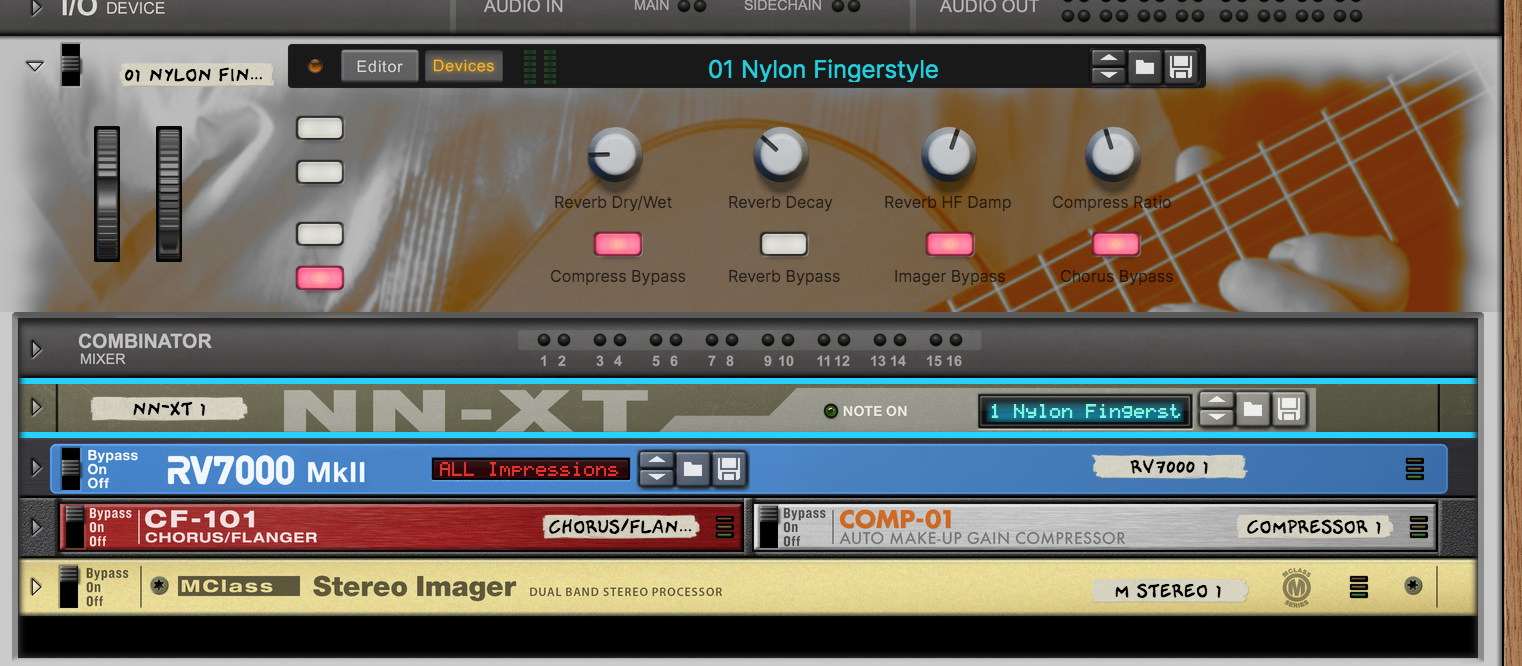Click the second unlit left panel button
The height and width of the screenshot is (666, 1522).
pyautogui.click(x=320, y=172)
